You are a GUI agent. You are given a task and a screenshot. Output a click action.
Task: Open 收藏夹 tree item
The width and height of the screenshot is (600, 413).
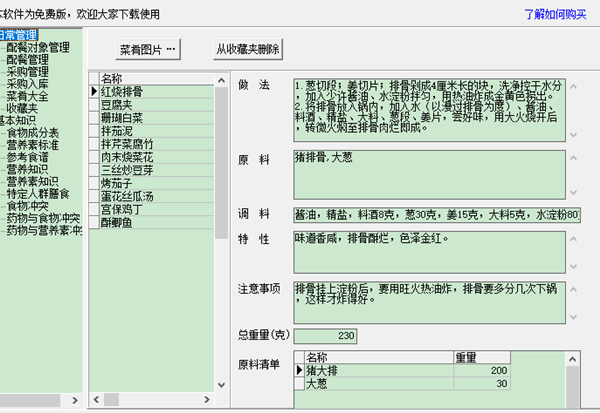click(22, 108)
